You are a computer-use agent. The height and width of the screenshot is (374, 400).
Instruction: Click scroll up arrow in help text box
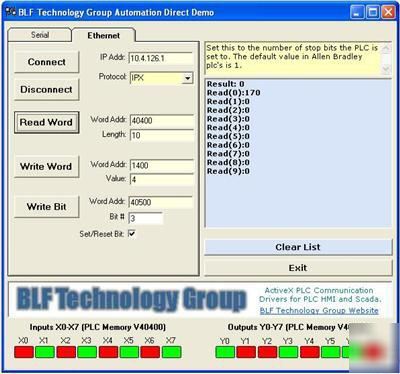tap(386, 49)
